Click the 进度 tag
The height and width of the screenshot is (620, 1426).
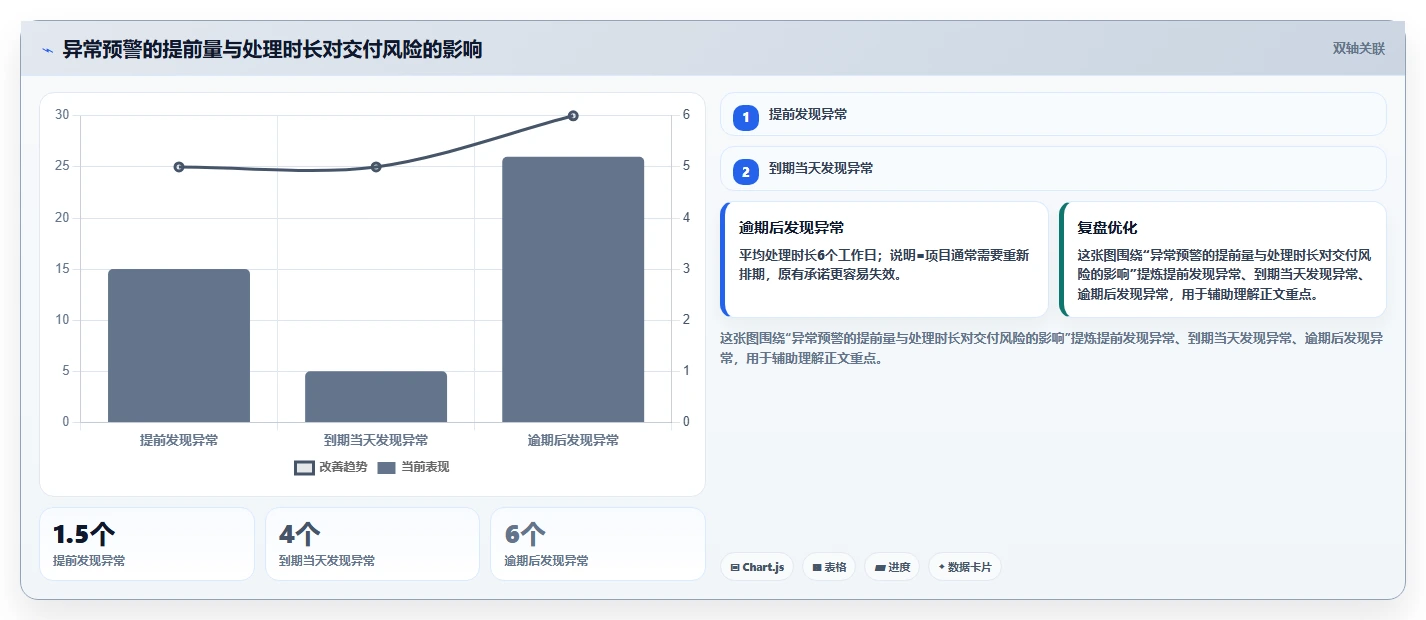coord(892,567)
